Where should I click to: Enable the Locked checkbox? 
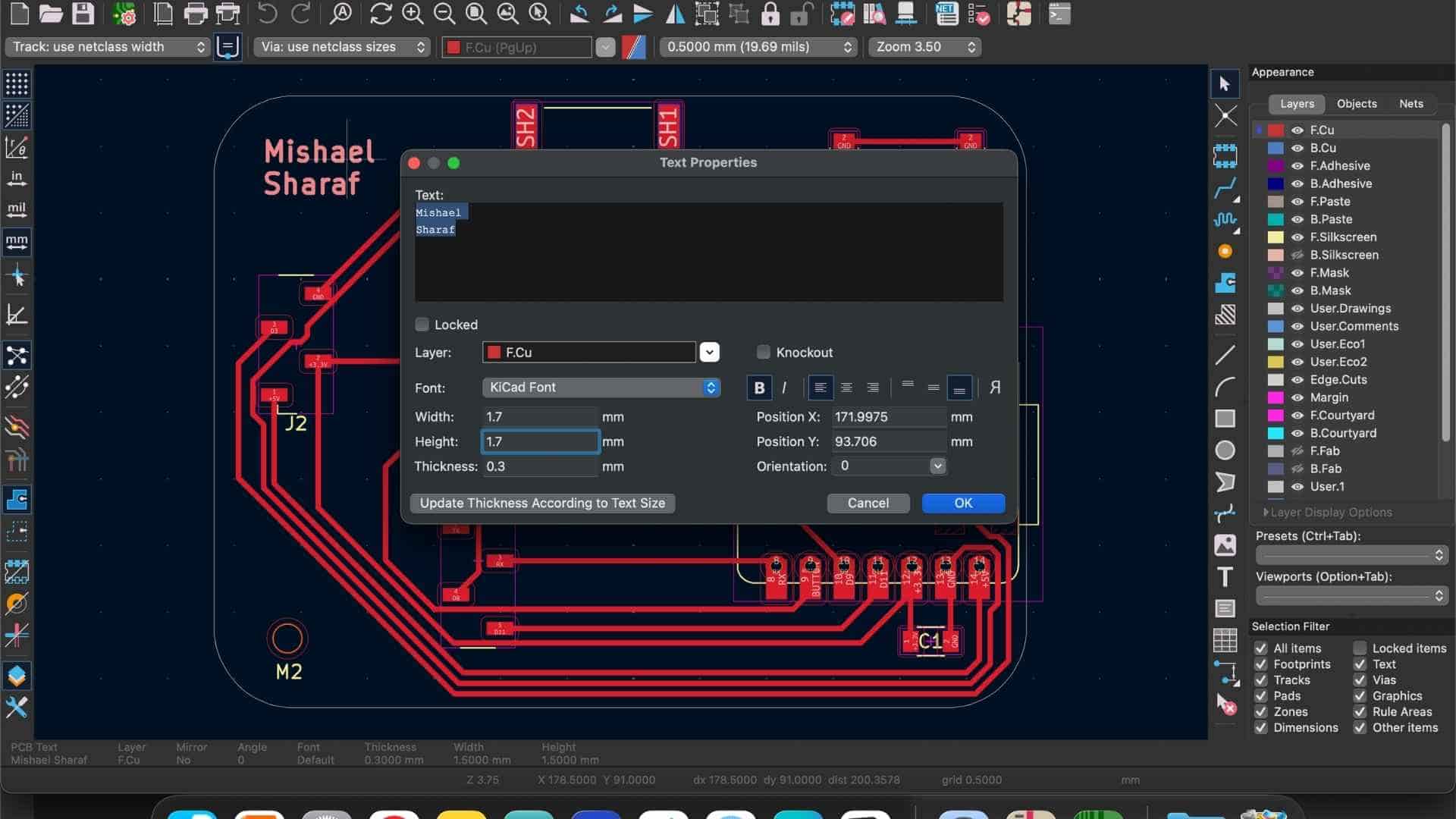(x=422, y=325)
